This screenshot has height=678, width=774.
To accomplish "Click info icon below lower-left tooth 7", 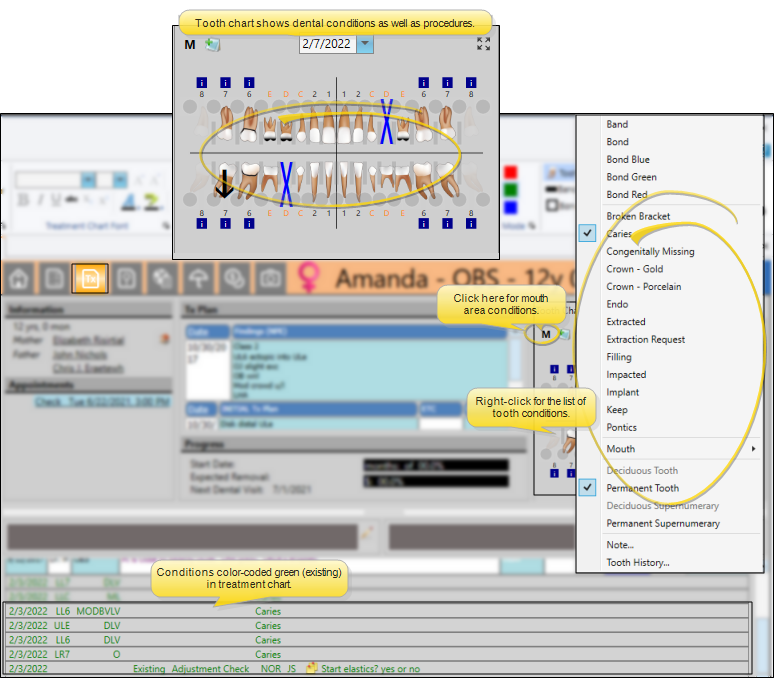I will 225,224.
